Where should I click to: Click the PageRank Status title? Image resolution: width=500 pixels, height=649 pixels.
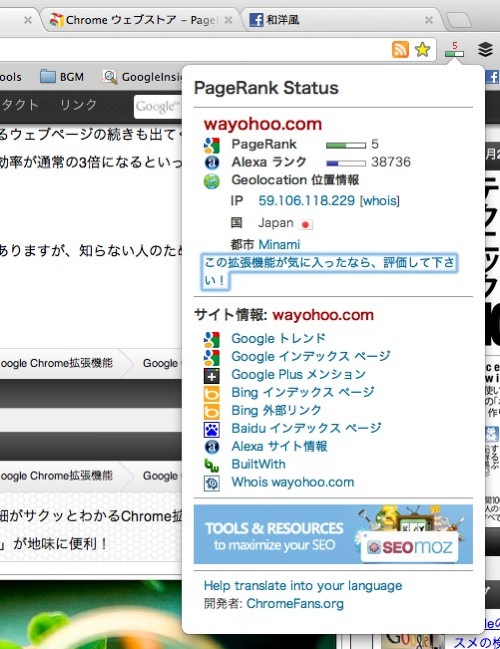[x=266, y=88]
